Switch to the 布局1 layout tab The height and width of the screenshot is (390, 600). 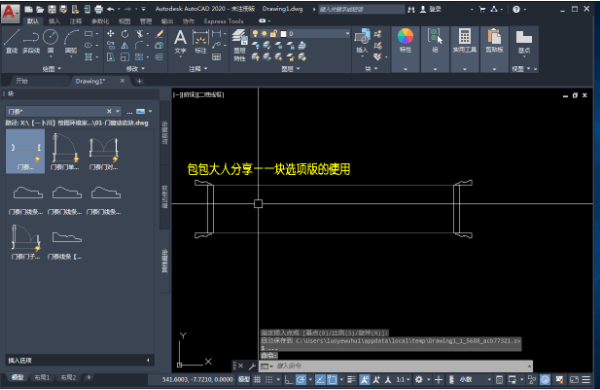tap(42, 377)
